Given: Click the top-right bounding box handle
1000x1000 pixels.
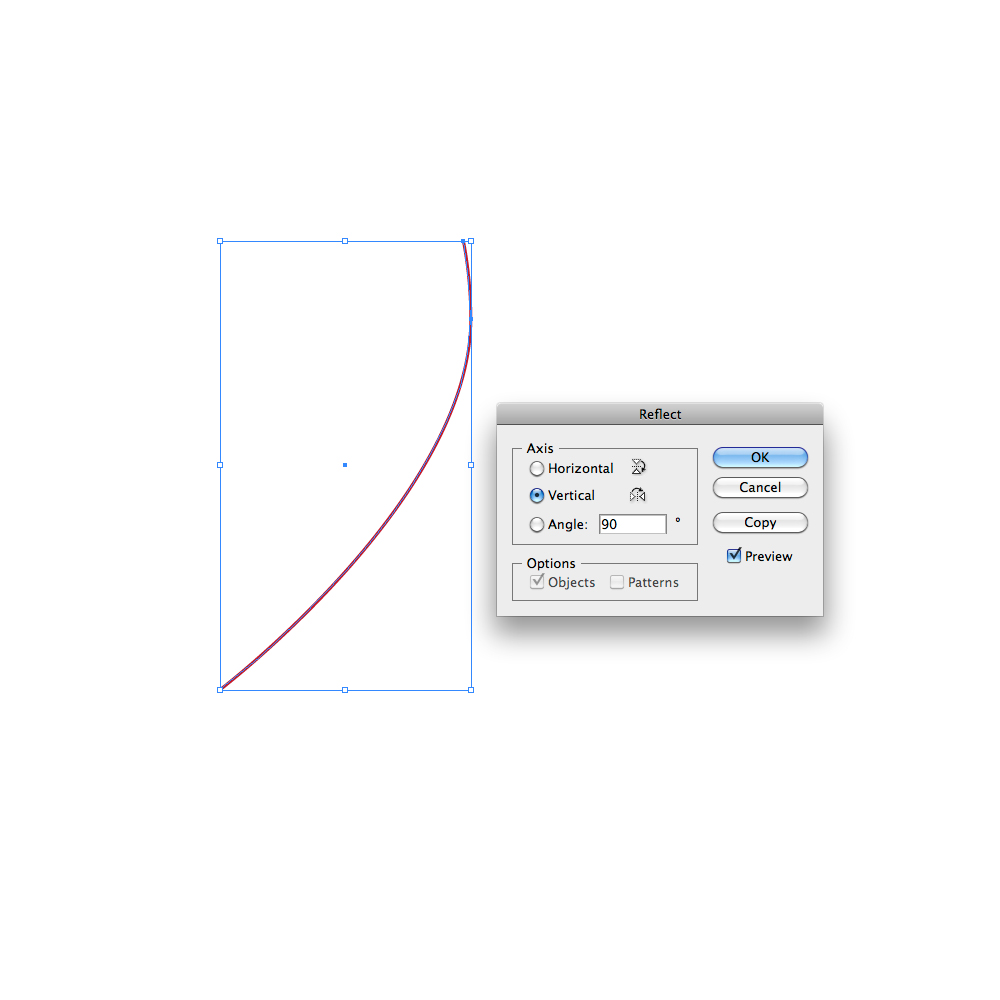Looking at the screenshot, I should [x=471, y=241].
